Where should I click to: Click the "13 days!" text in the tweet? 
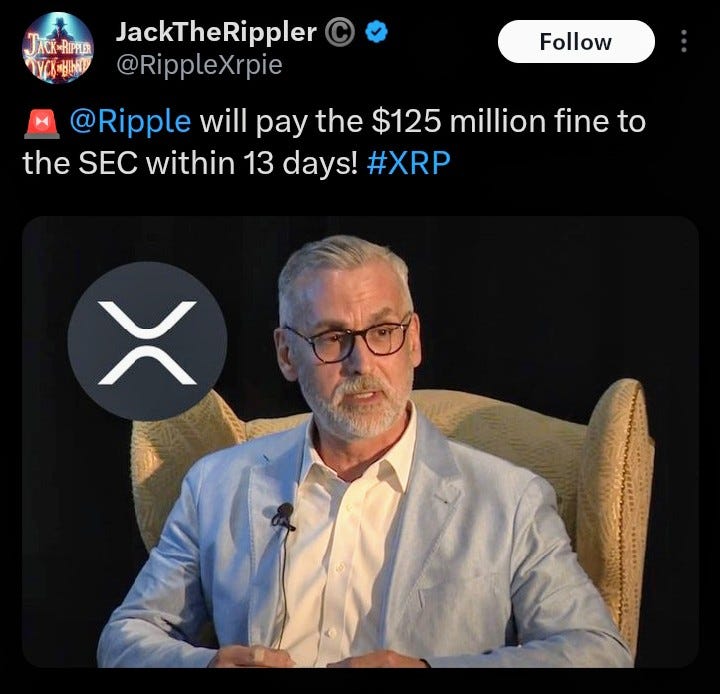[x=300, y=164]
